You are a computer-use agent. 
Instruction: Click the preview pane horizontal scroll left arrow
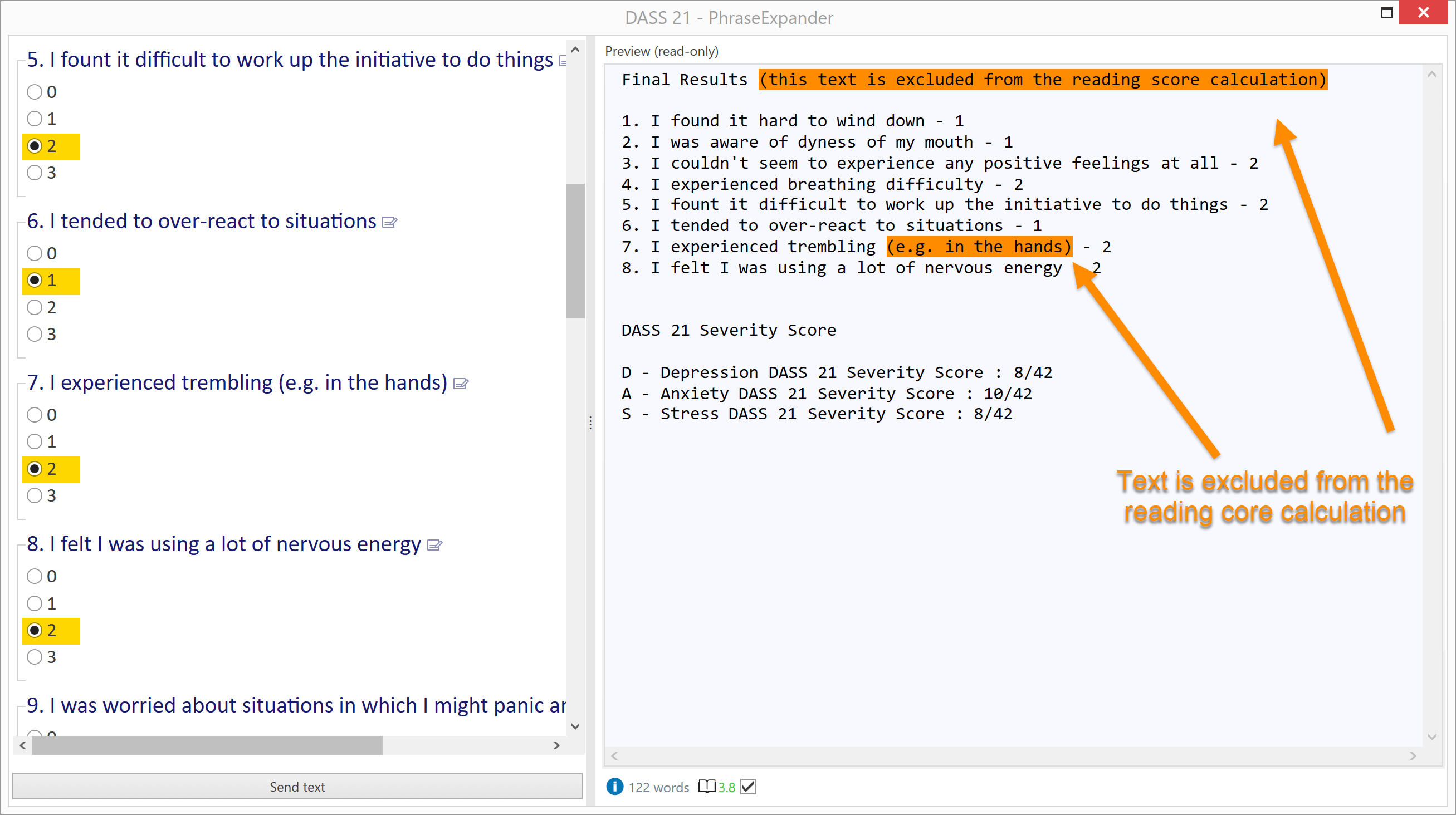[614, 755]
